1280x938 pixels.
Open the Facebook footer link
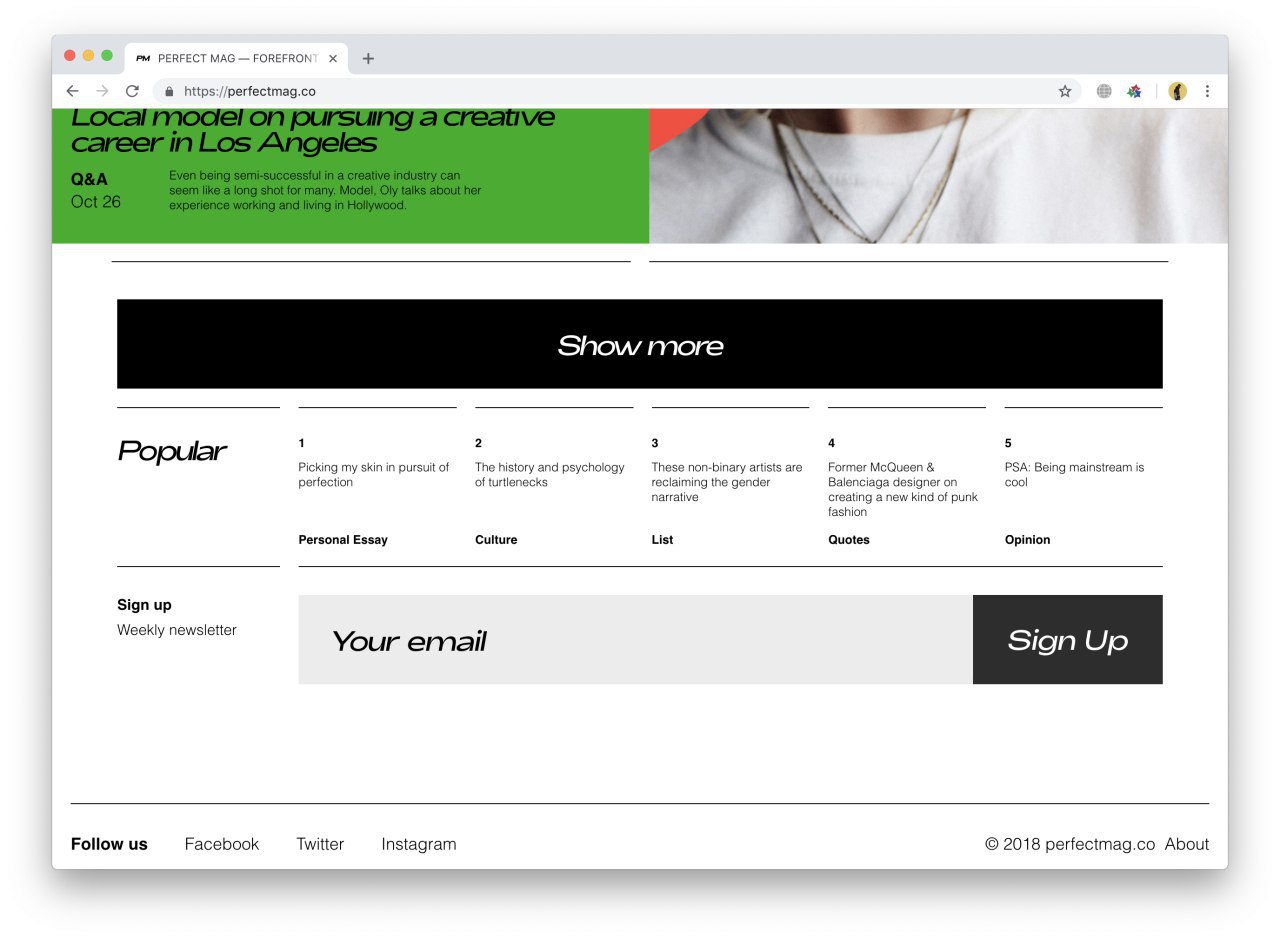tap(222, 844)
